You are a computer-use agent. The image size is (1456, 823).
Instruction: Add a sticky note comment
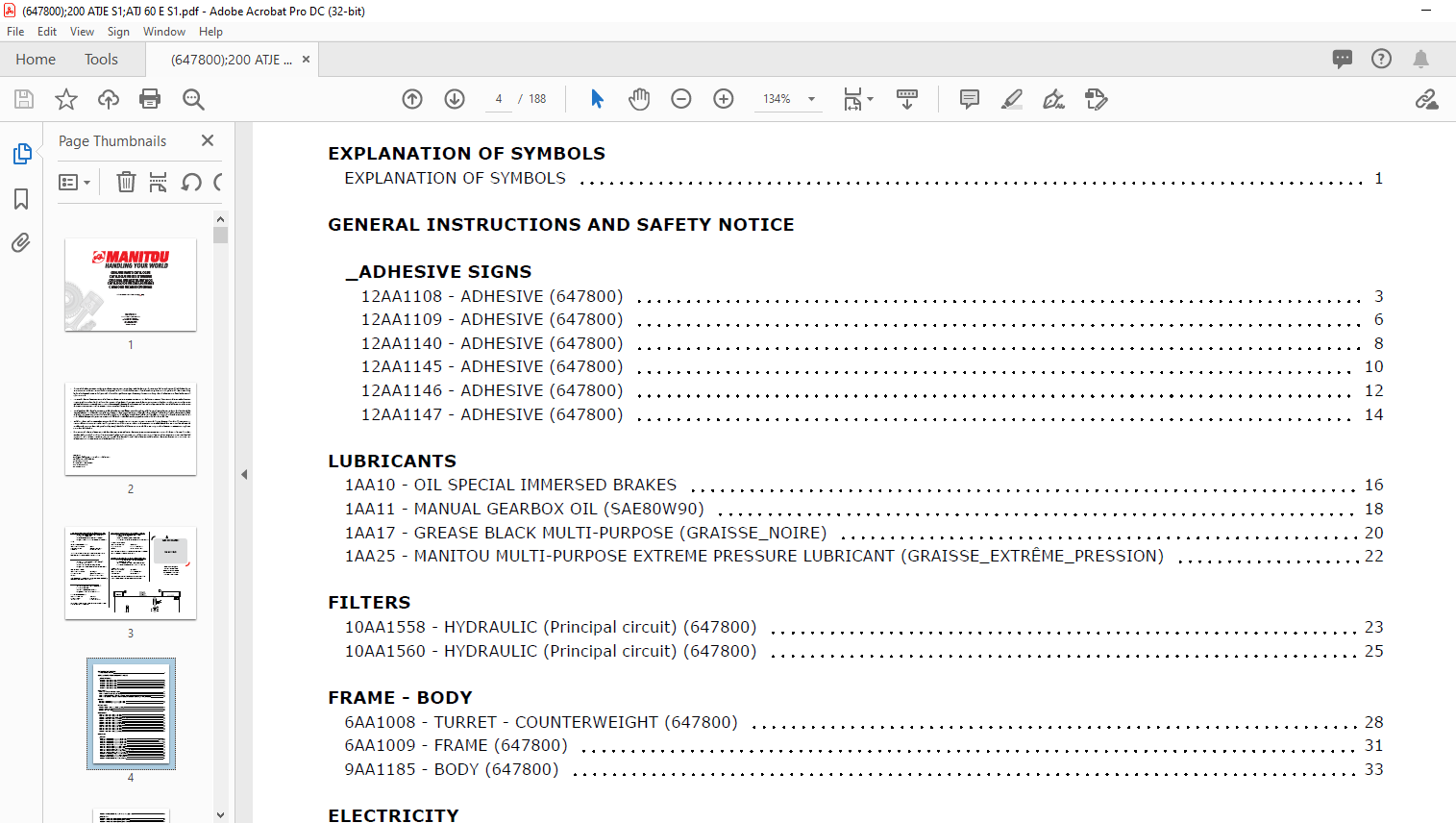click(970, 99)
